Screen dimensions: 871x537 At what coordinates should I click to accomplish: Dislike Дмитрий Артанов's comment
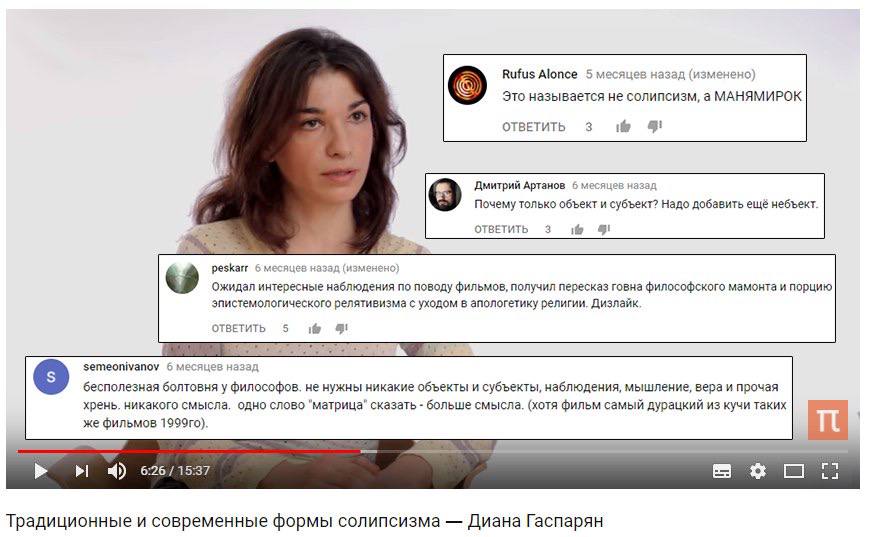[x=604, y=229]
